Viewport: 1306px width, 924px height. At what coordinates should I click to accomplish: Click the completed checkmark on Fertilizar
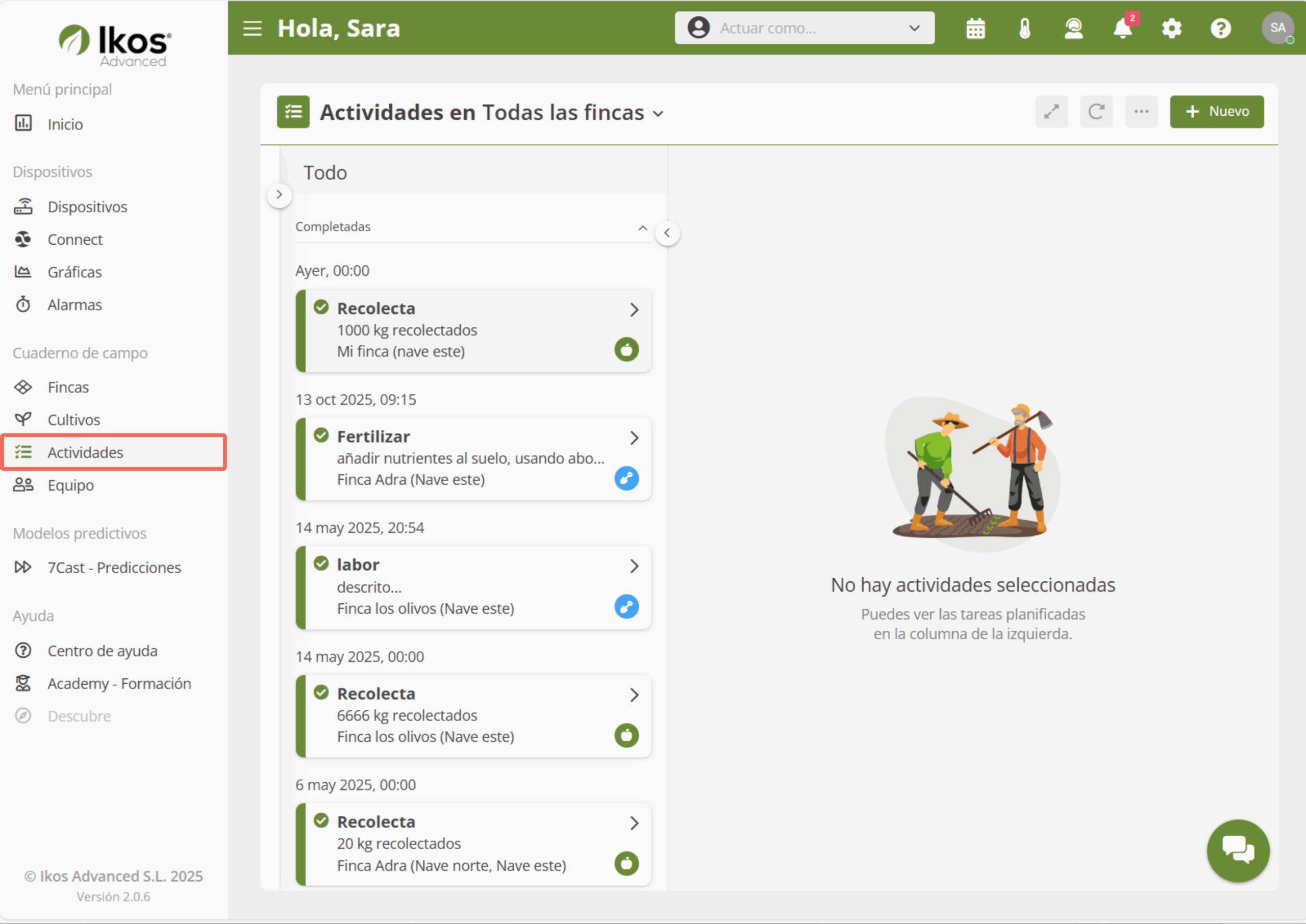321,436
